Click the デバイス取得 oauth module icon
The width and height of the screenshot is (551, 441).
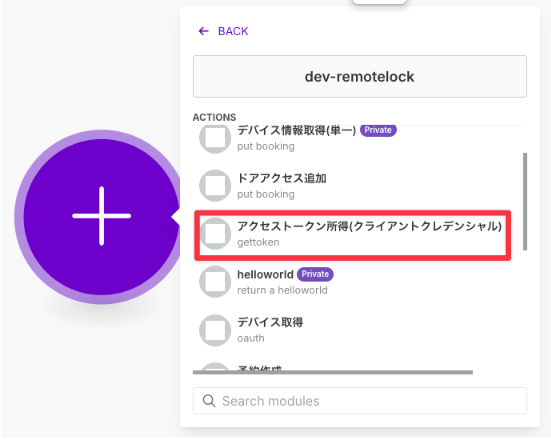tap(215, 330)
